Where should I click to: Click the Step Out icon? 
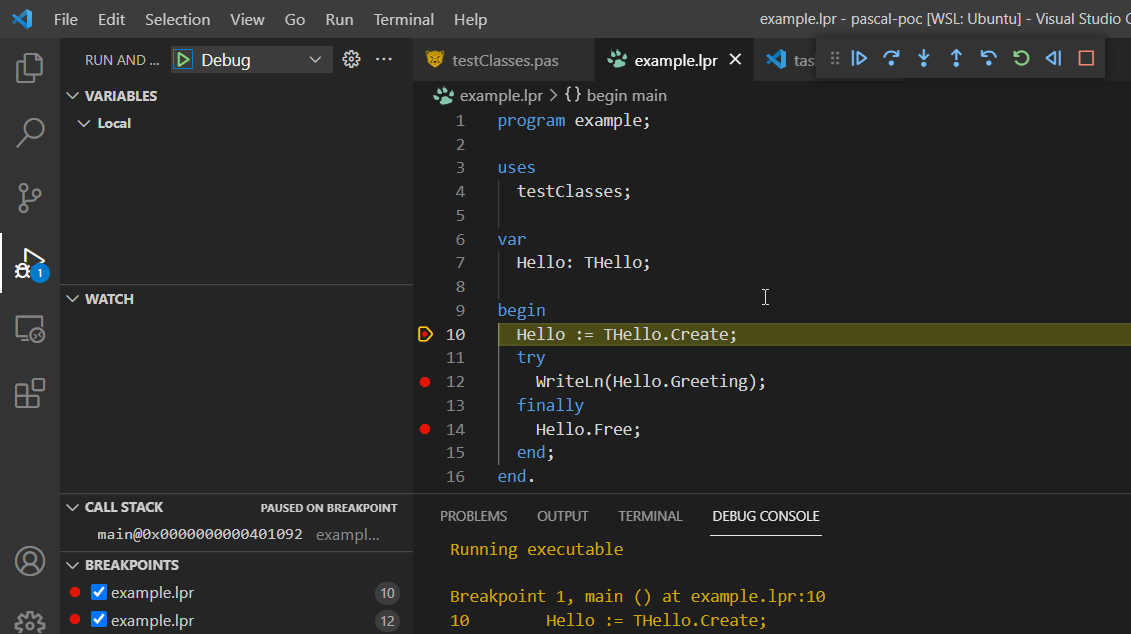click(x=955, y=58)
